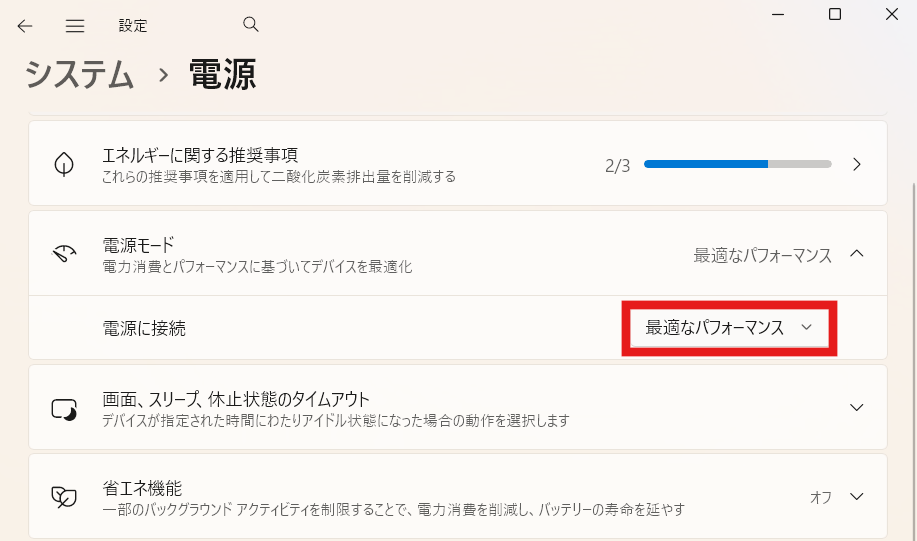This screenshot has height=541, width=917.
Task: Expand the 省エネ機能 section chevron
Action: point(856,497)
